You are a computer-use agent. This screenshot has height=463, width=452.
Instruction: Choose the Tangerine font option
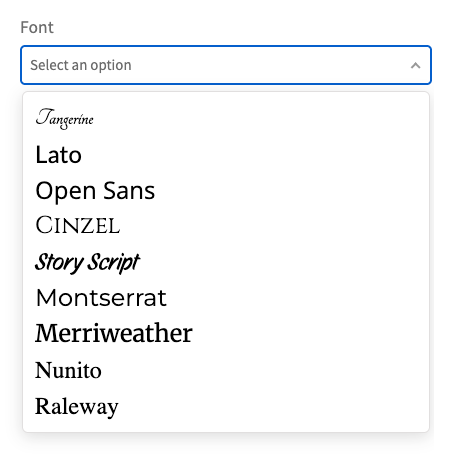pyautogui.click(x=226, y=119)
